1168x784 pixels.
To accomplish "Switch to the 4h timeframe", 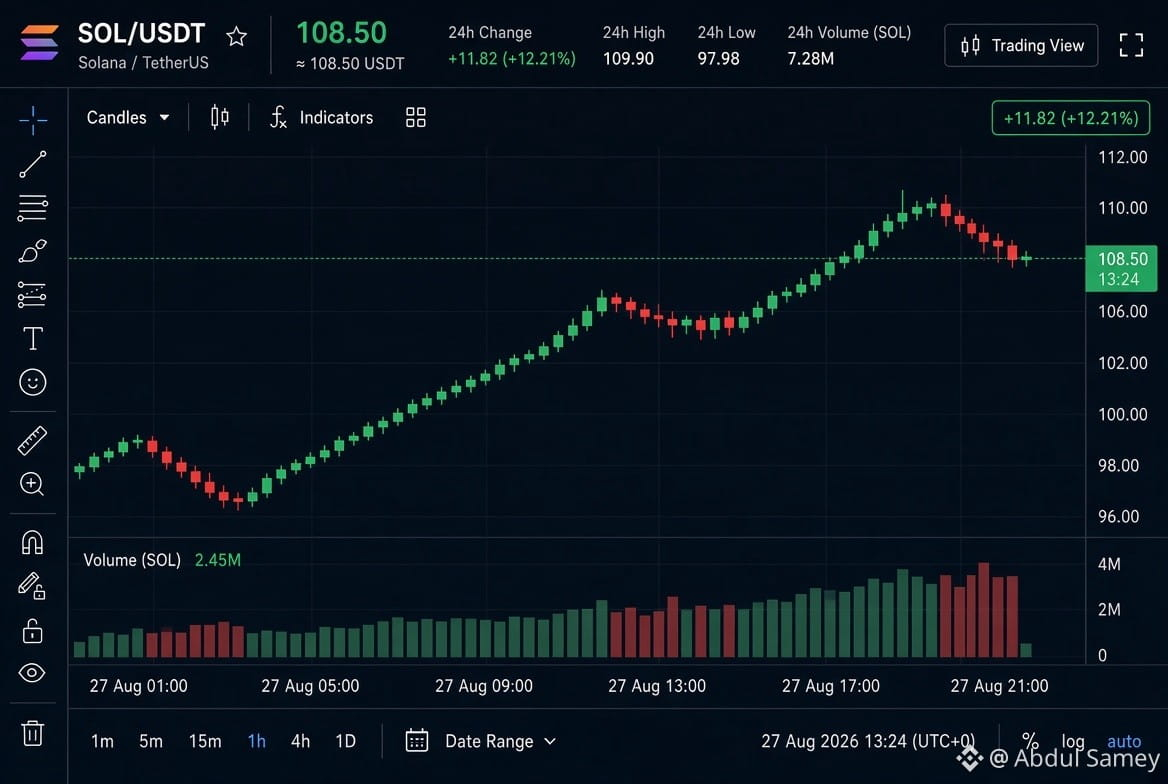I will [x=300, y=742].
